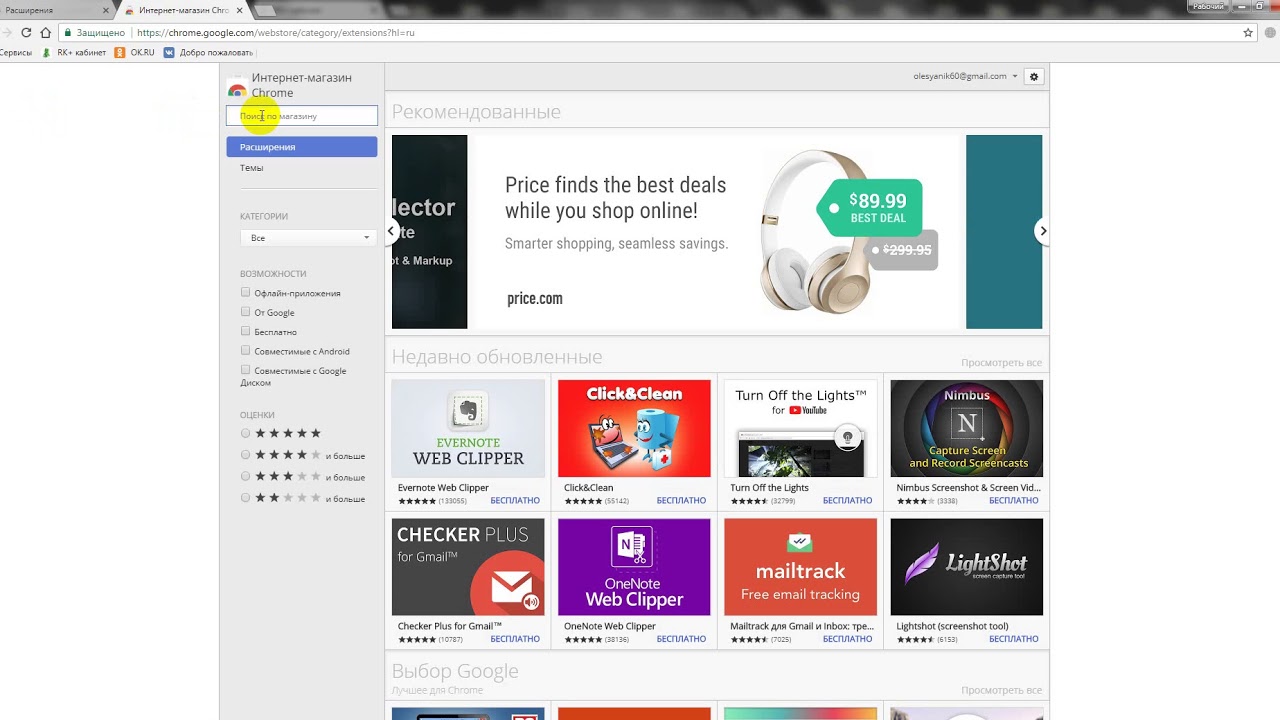This screenshot has width=1280, height=720.
Task: Select three stars и больше rating
Action: coord(245,476)
